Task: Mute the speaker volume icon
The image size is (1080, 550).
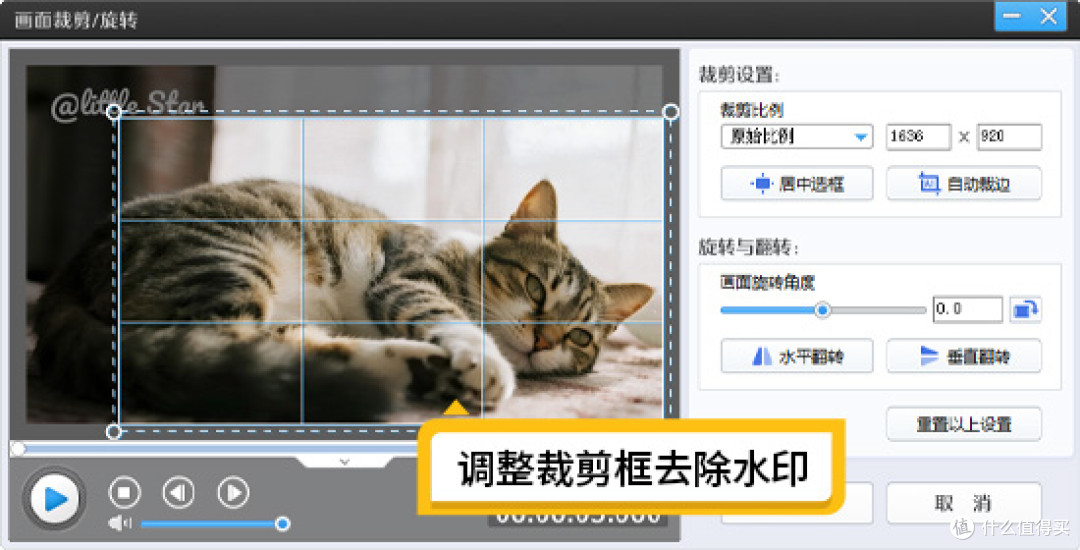Action: (x=119, y=524)
